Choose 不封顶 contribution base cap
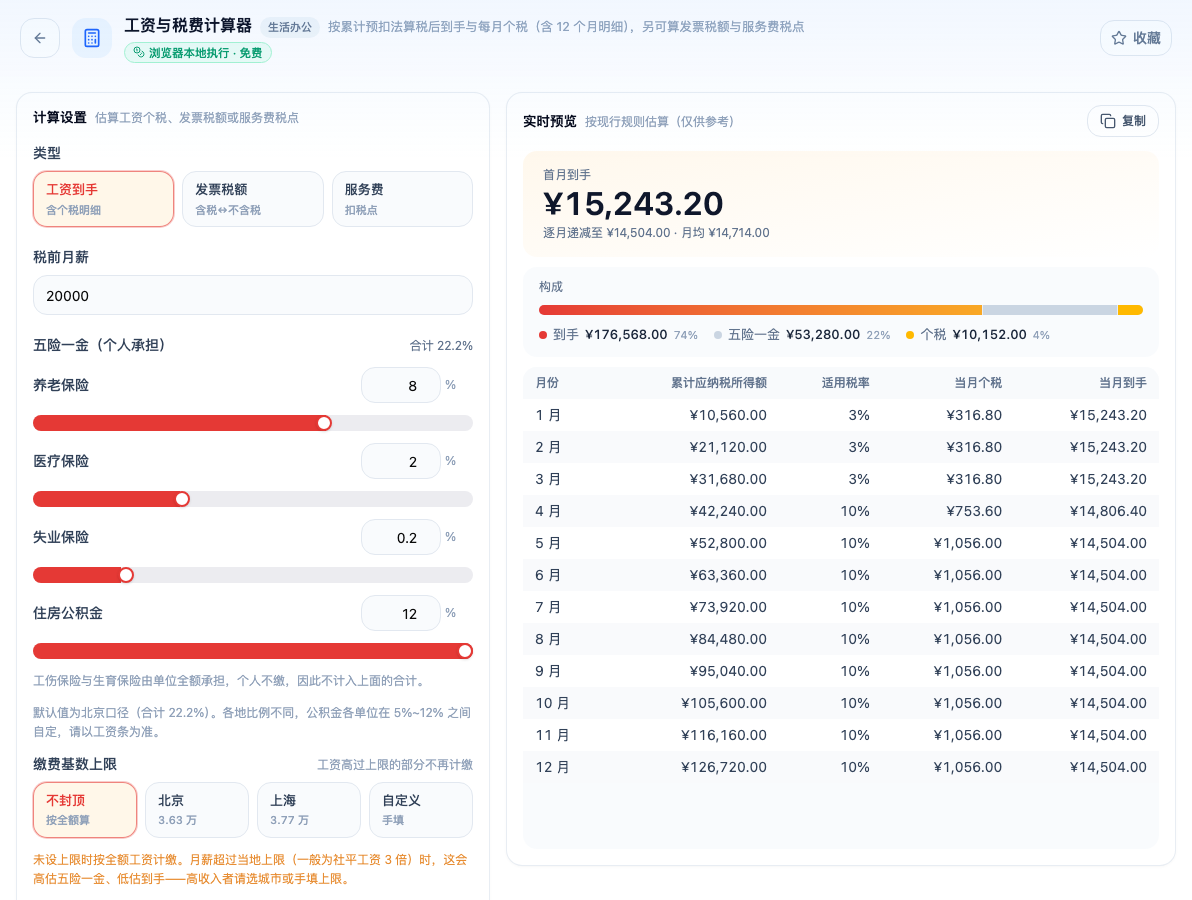Screen dimensions: 1192x900 click(x=85, y=810)
